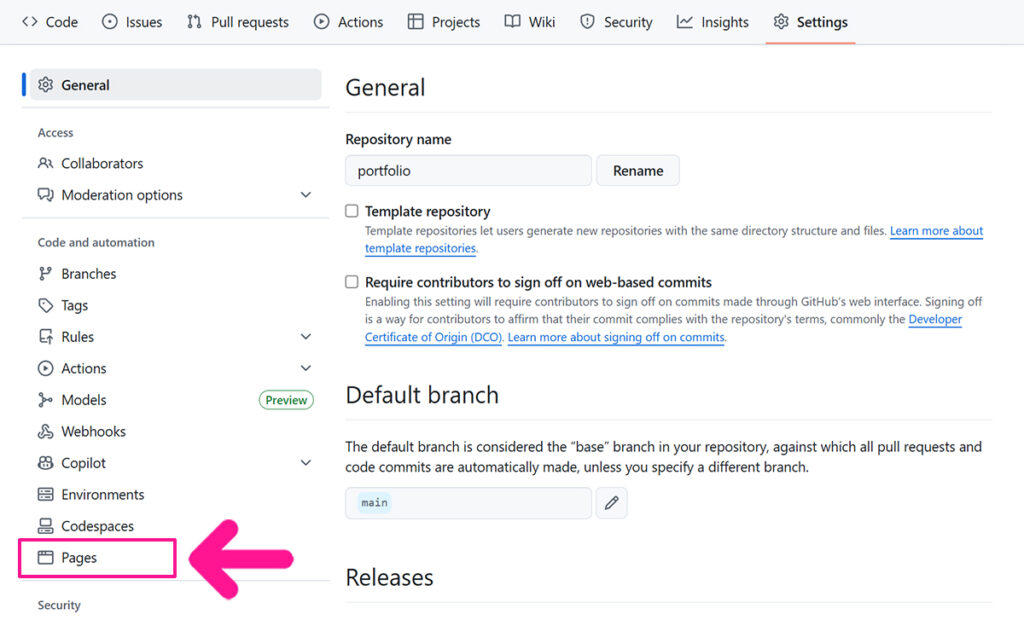
Task: Enable the Template repository checkbox
Action: pyautogui.click(x=352, y=212)
